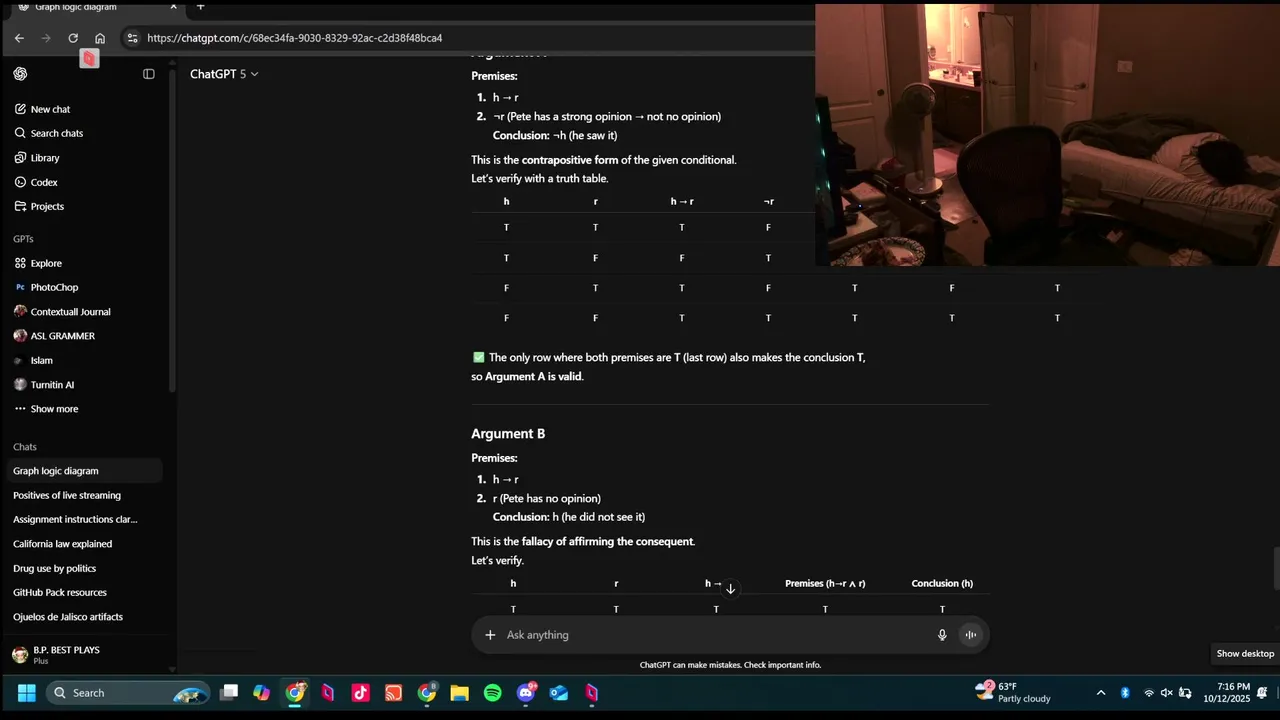Click the browser home icon

tap(100, 38)
